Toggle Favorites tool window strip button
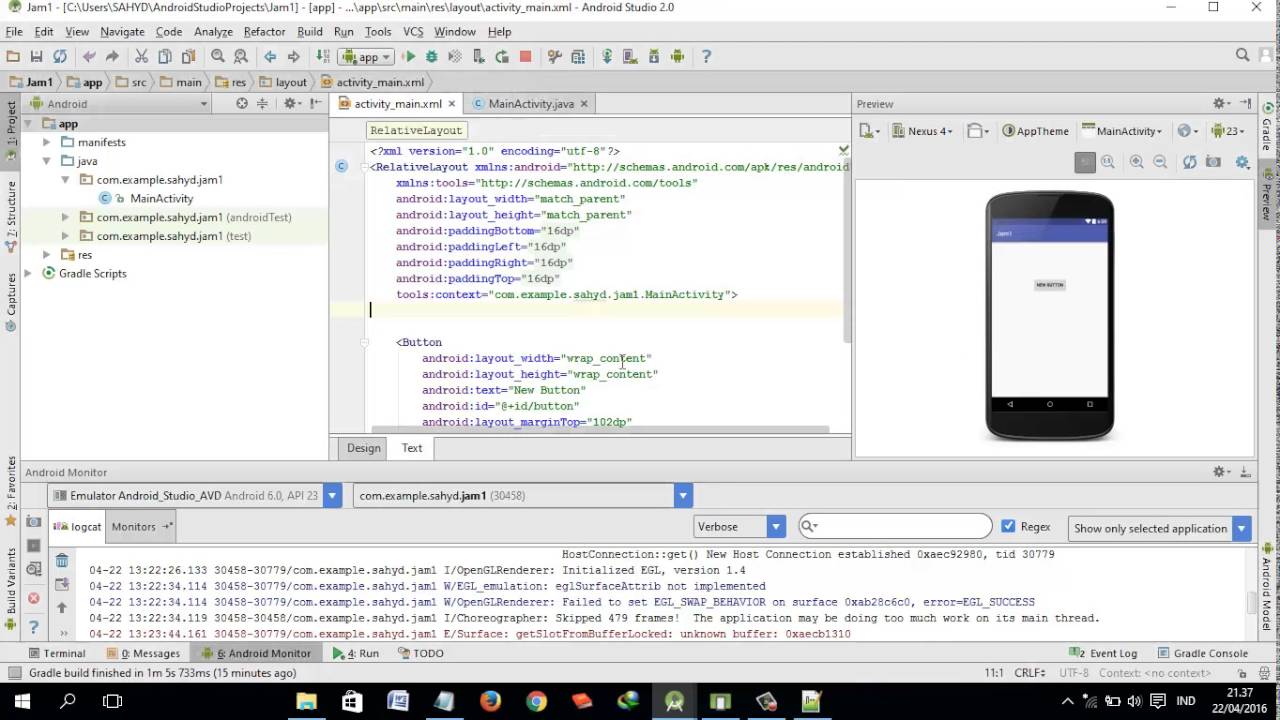Screen dimensions: 1280x720 pyautogui.click(x=11, y=492)
